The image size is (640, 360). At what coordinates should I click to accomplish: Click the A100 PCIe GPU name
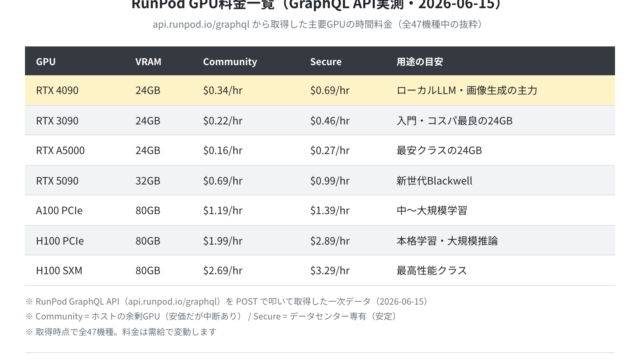click(x=59, y=211)
